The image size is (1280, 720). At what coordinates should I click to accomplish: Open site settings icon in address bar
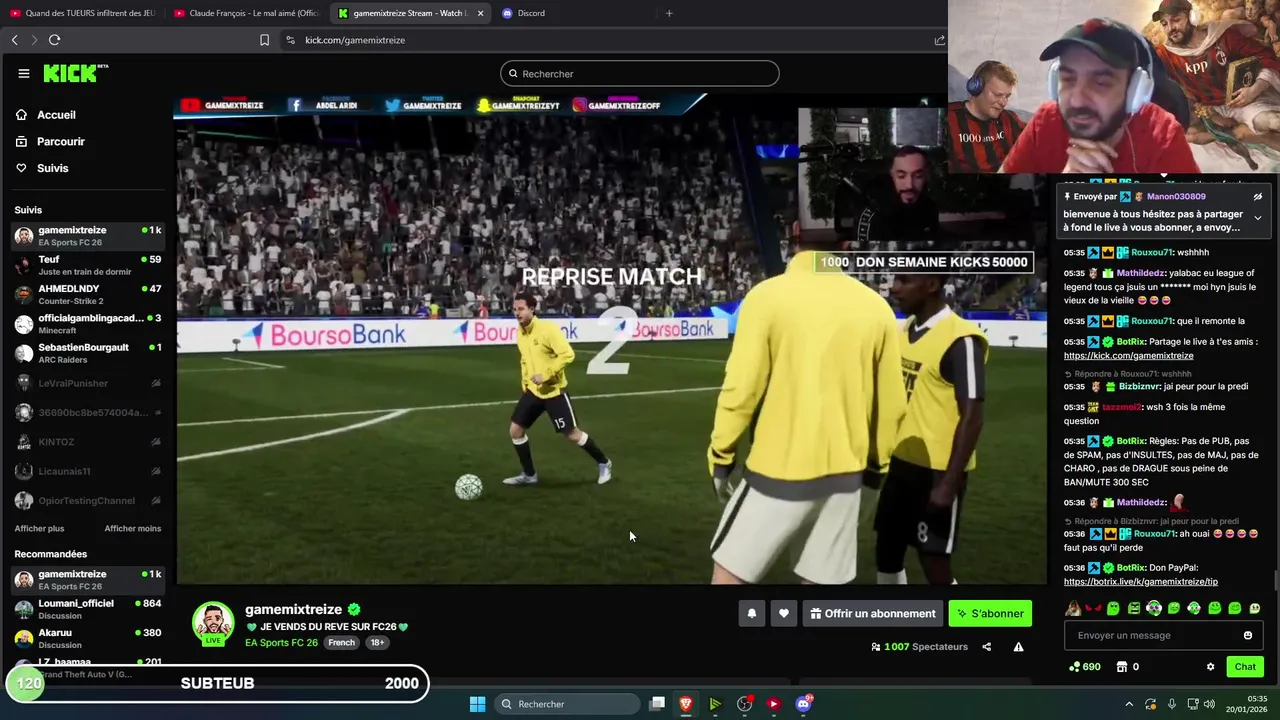coord(290,40)
